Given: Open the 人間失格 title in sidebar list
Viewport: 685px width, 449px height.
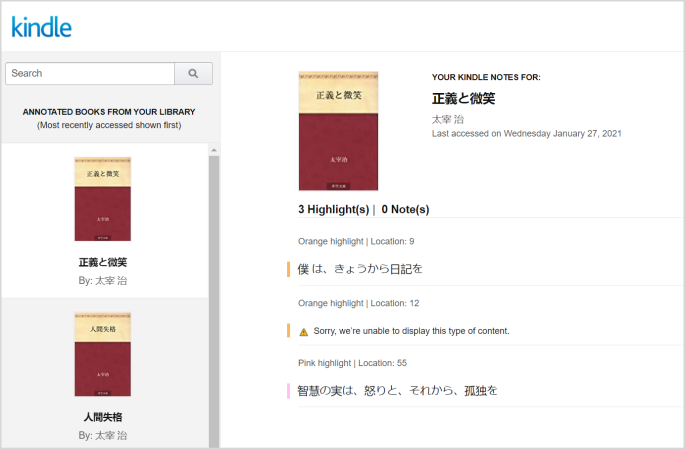Looking at the screenshot, I should click(103, 417).
